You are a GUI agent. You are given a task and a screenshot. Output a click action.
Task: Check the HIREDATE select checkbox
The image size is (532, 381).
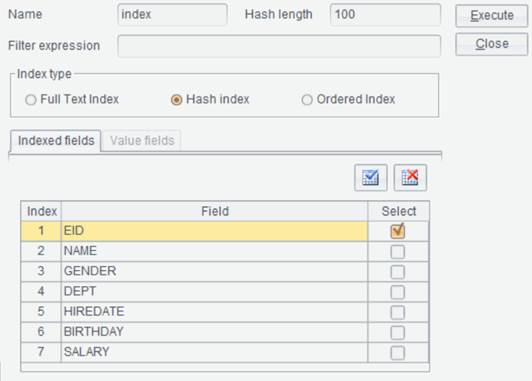click(x=398, y=312)
